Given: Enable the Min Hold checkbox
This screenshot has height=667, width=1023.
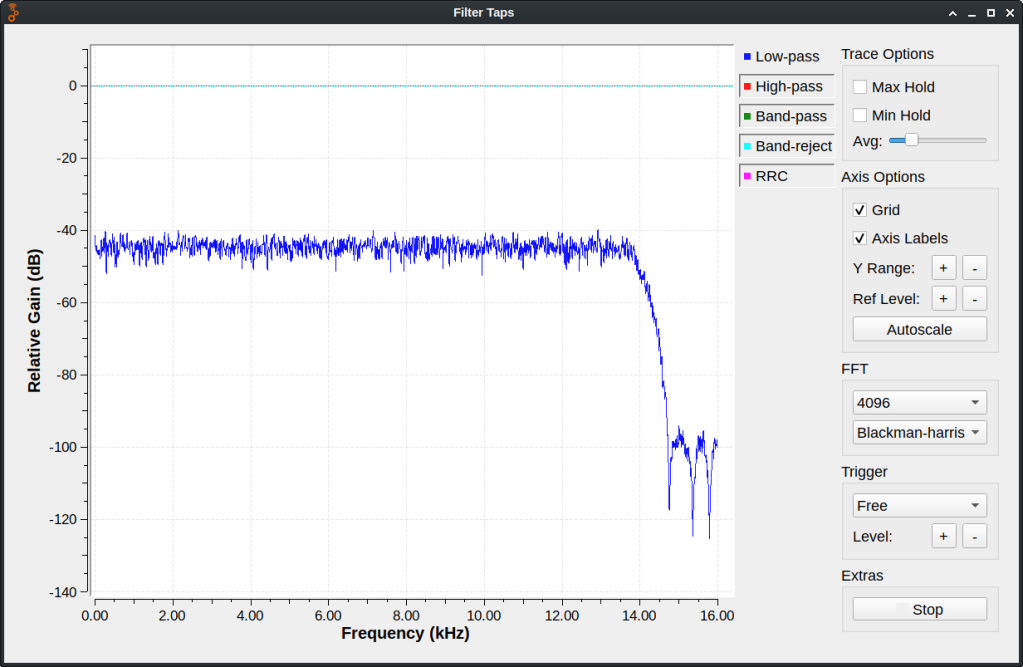Looking at the screenshot, I should coord(860,116).
